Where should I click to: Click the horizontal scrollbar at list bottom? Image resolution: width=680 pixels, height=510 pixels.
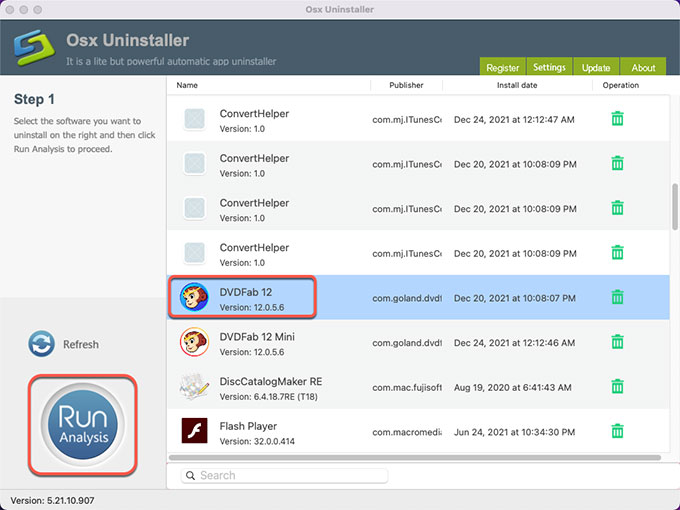pos(415,458)
